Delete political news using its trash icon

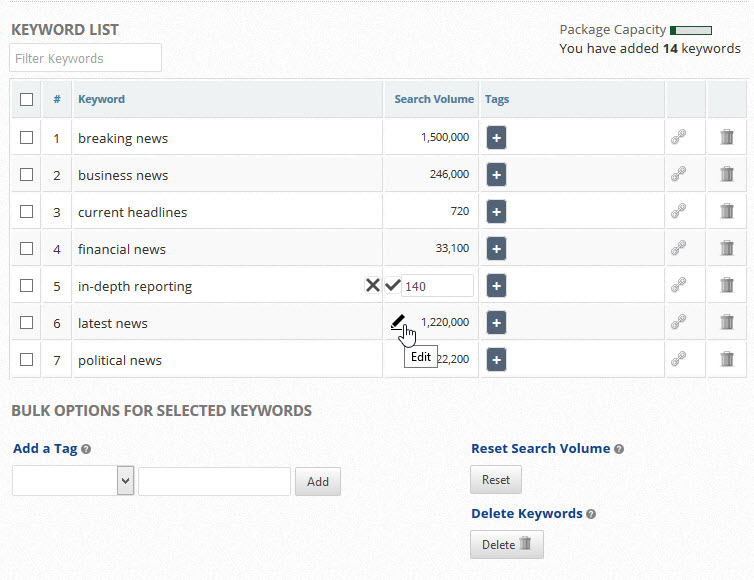[x=727, y=360]
